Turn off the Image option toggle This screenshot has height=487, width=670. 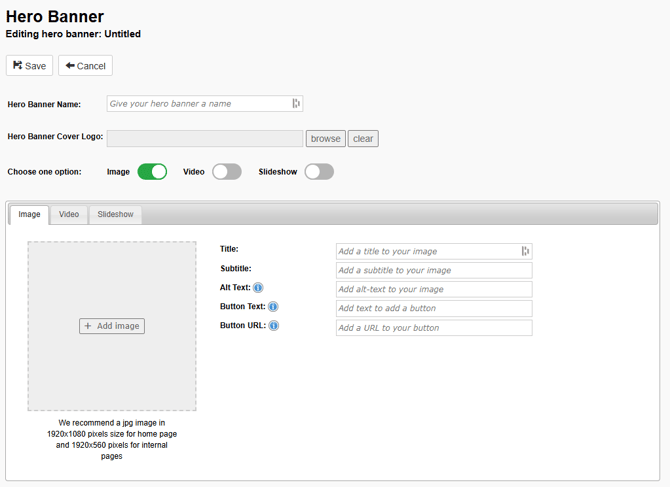point(152,172)
